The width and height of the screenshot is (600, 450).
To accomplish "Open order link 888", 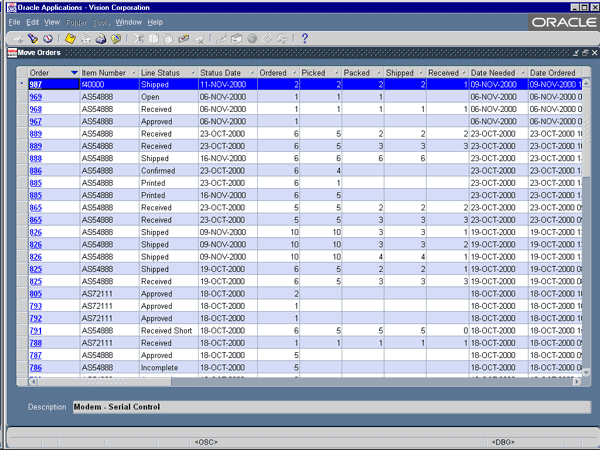I will coord(36,158).
